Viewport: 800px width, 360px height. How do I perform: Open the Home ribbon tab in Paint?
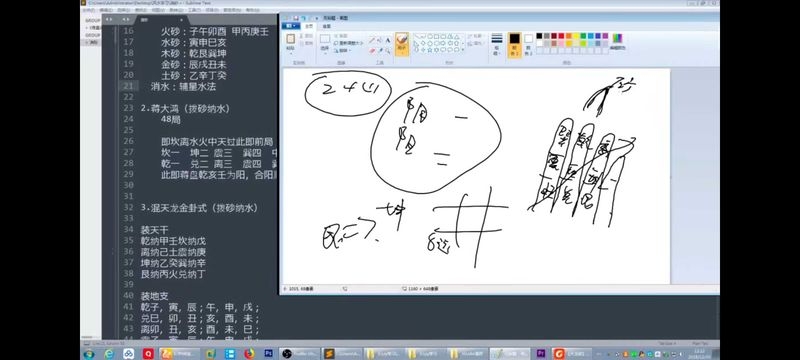pyautogui.click(x=309, y=26)
